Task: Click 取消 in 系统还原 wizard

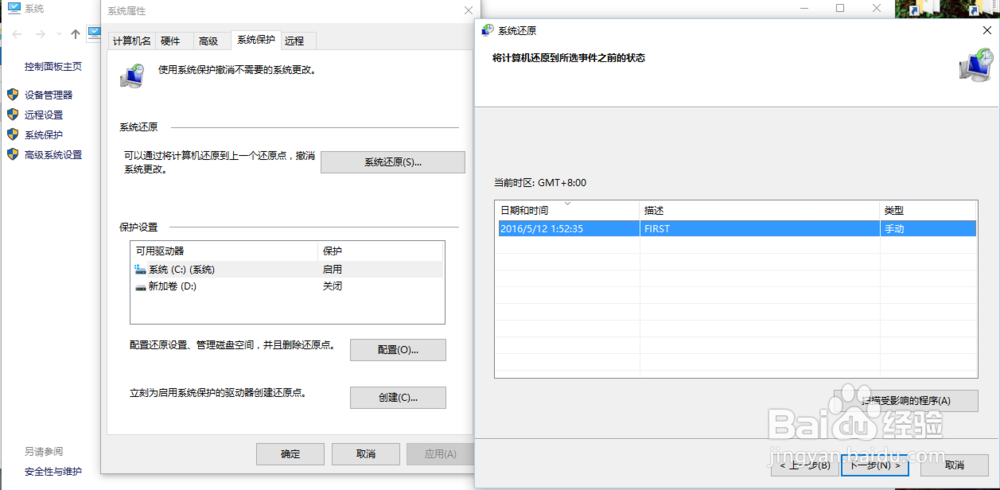Action: tap(954, 465)
